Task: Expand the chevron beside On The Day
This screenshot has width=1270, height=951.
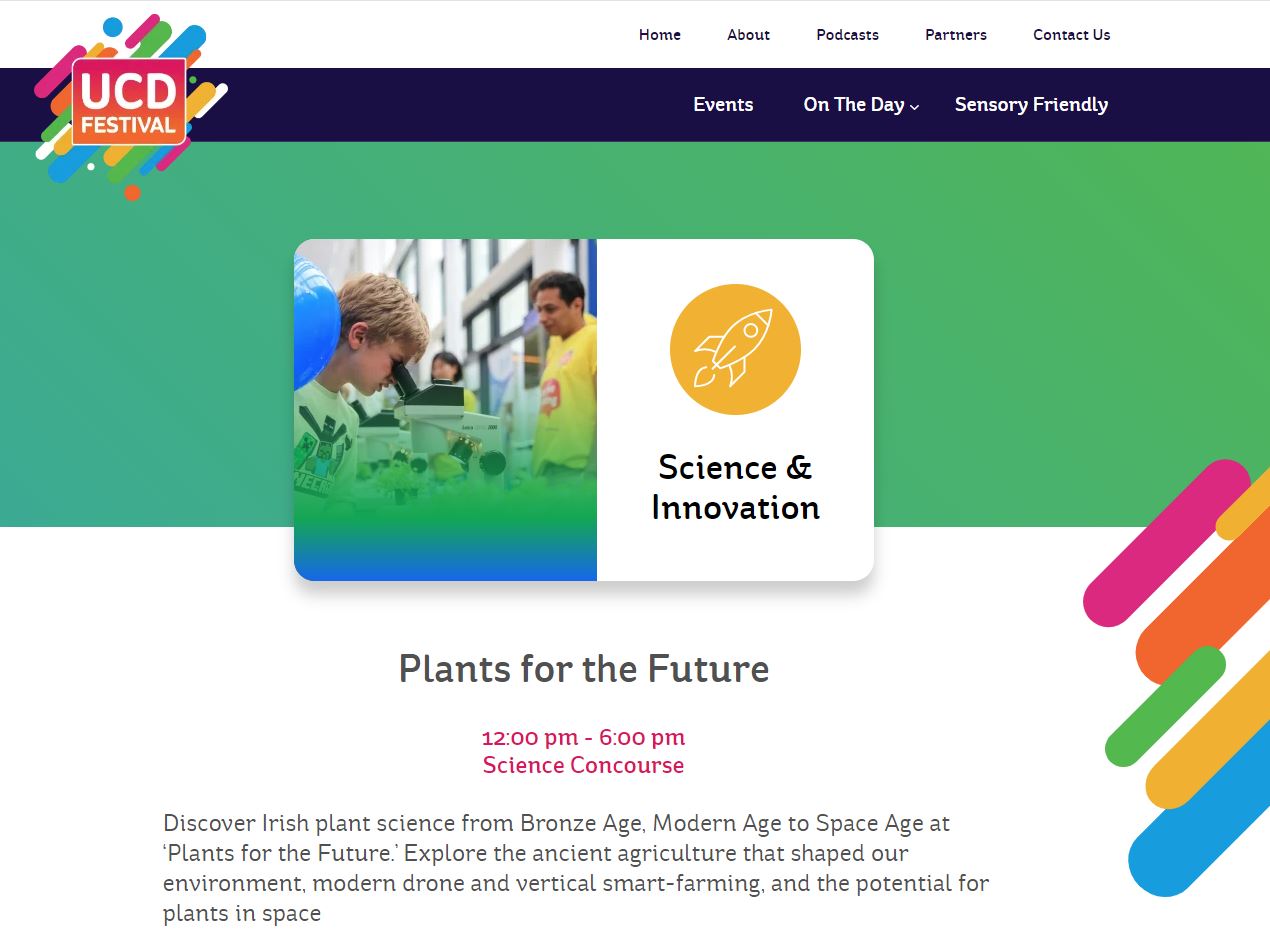Action: pyautogui.click(x=914, y=107)
